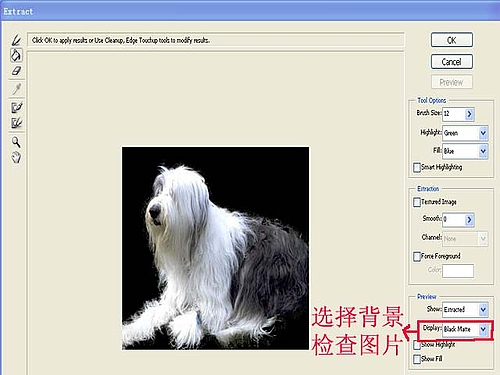
Task: Select the Zoom magnifier tool
Action: [x=16, y=142]
